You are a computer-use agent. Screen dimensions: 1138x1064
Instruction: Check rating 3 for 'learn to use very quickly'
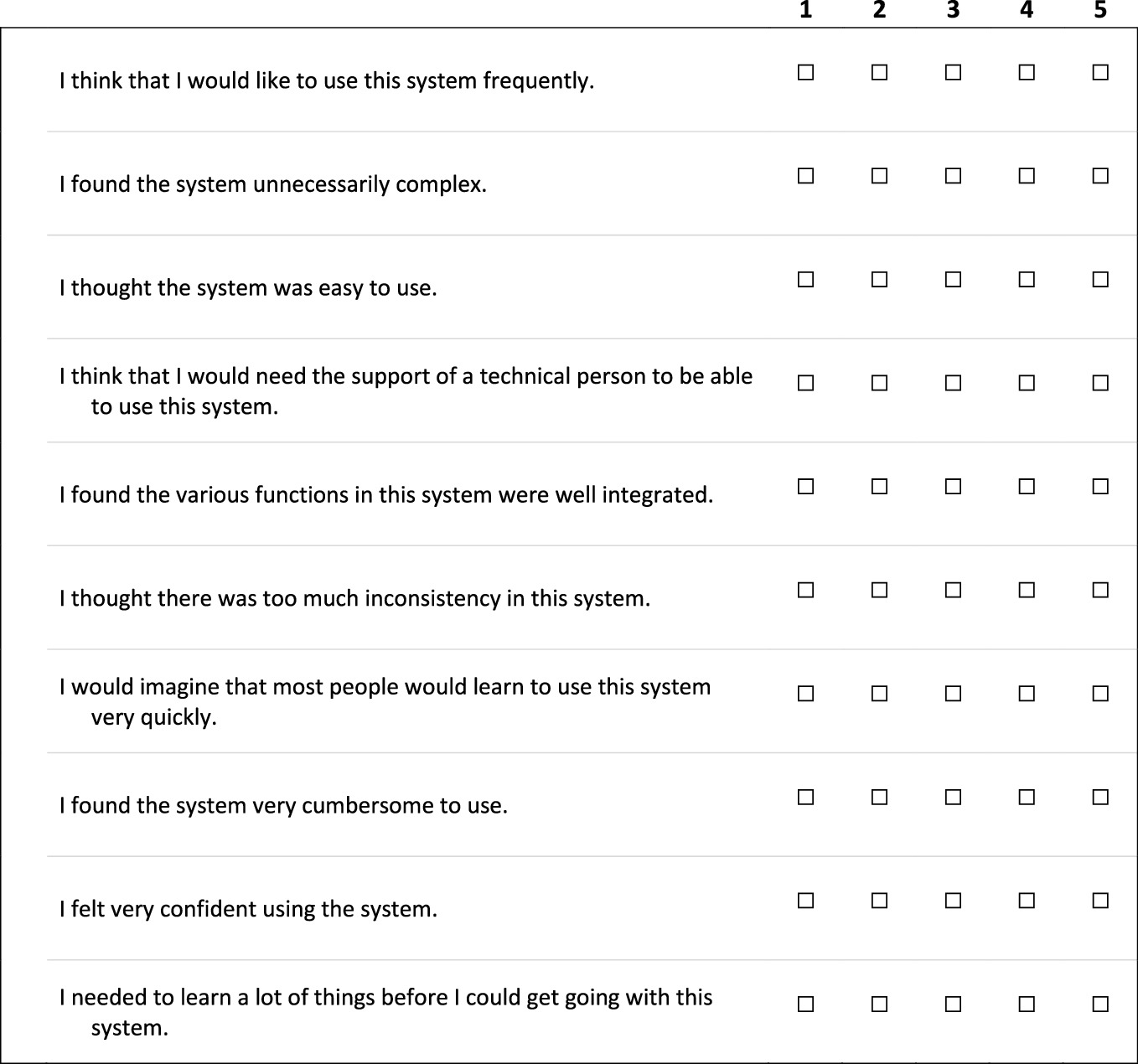(953, 694)
